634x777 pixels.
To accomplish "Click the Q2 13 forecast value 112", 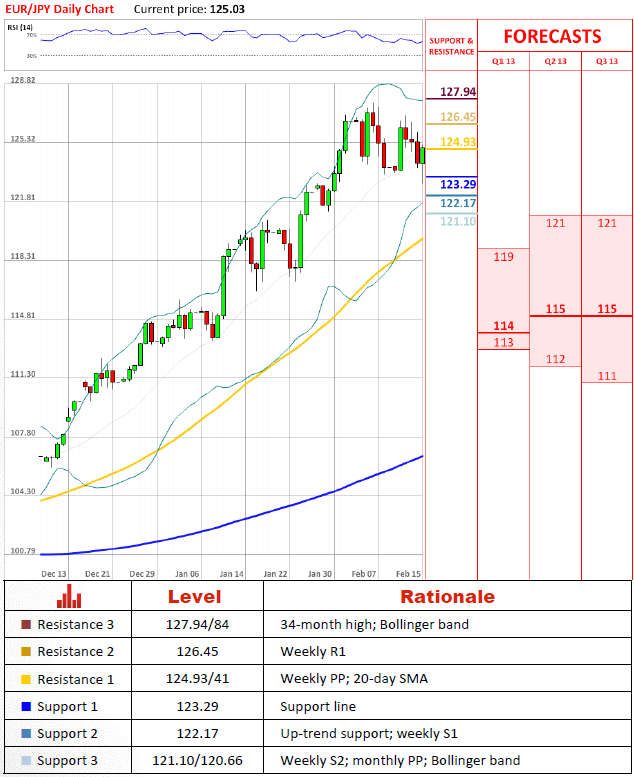I will 555,359.
